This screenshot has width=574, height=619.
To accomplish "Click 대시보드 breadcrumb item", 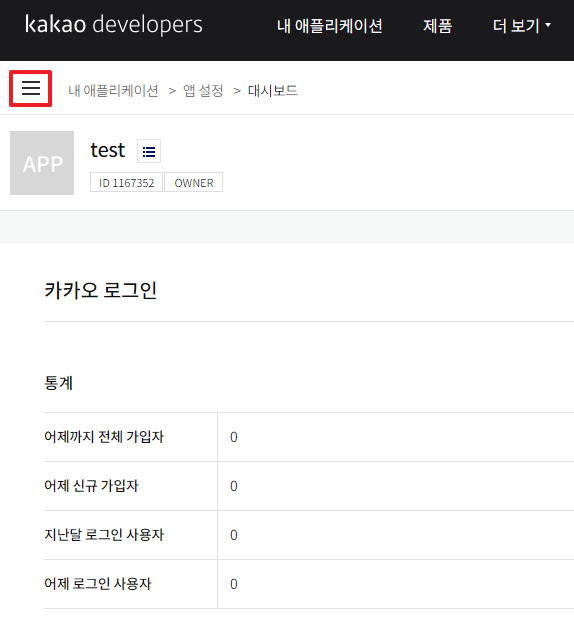I will pyautogui.click(x=273, y=91).
